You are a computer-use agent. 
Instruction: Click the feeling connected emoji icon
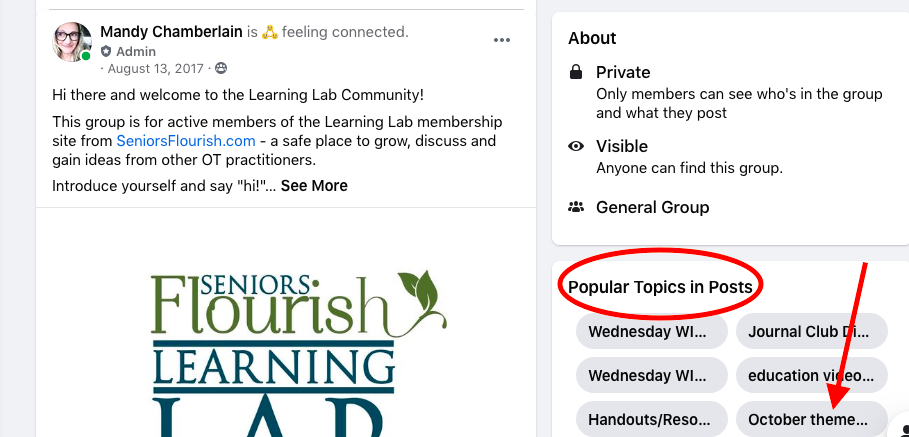pos(269,32)
